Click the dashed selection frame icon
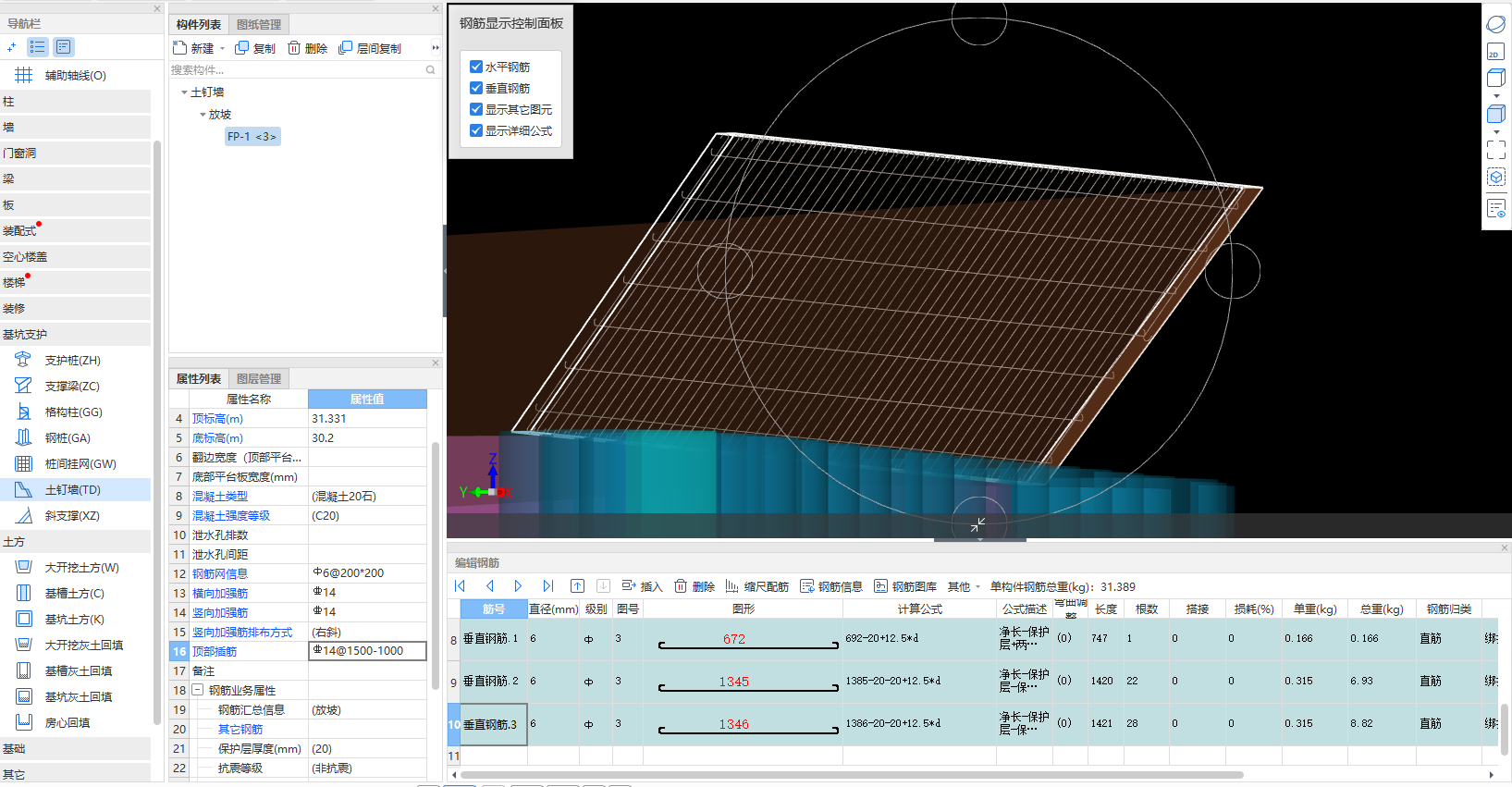 click(1495, 150)
